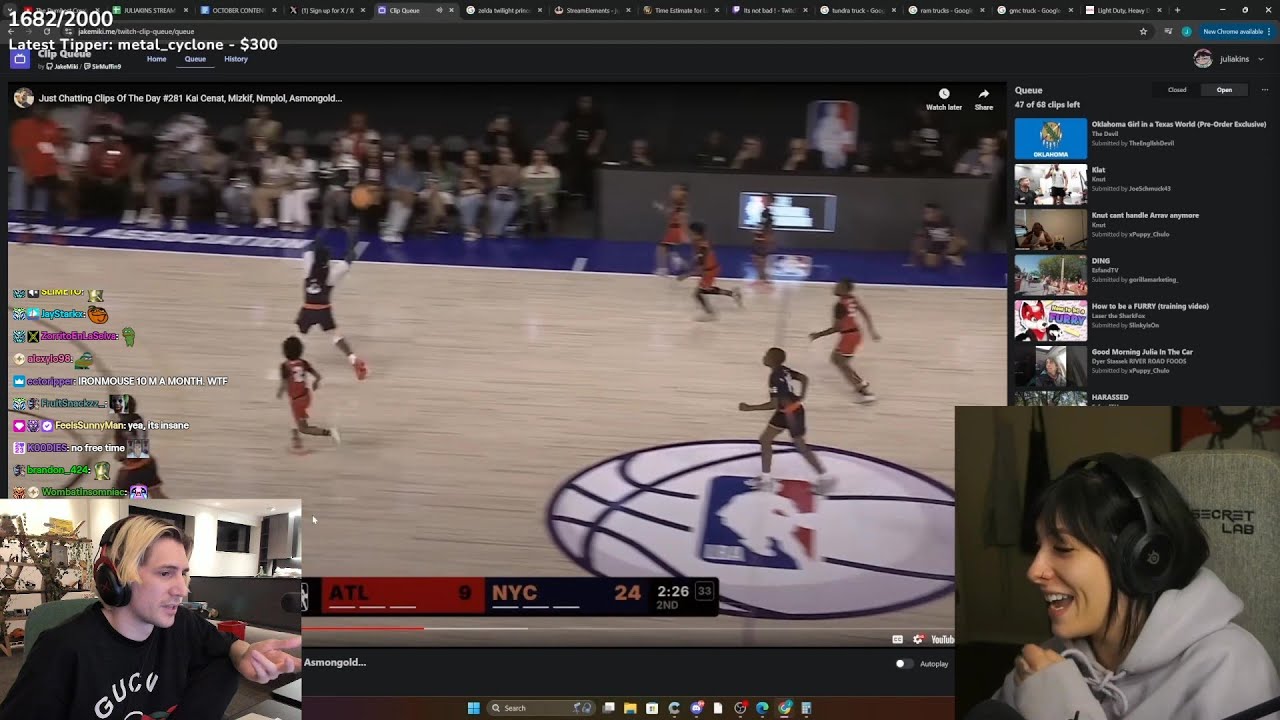Toggle the Autoplay switch
1280x720 pixels.
tap(904, 664)
